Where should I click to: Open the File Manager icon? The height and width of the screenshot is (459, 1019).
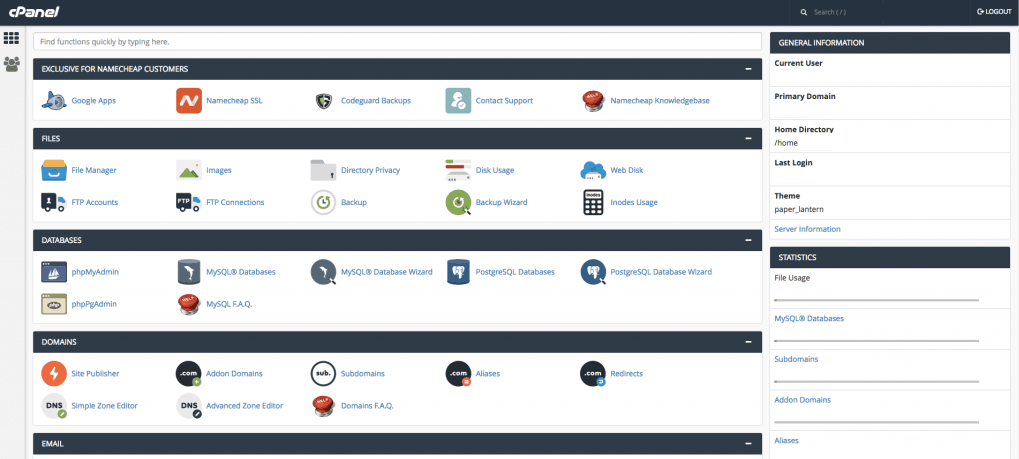click(54, 170)
